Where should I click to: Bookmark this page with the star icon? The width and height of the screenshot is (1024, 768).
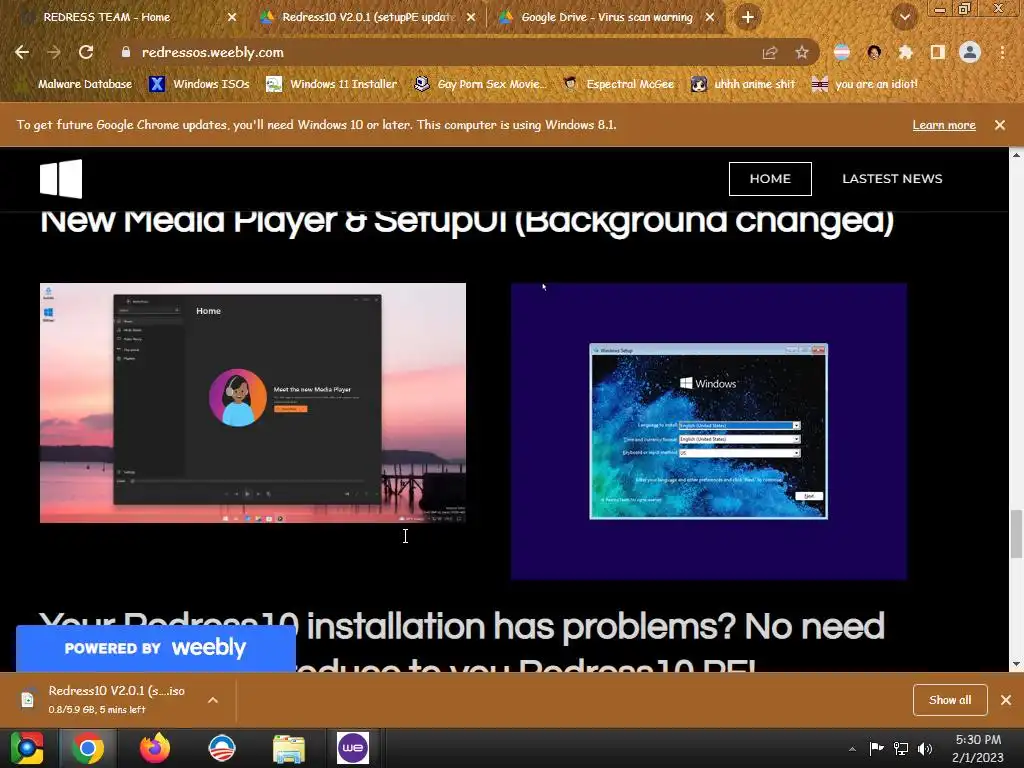tap(801, 53)
